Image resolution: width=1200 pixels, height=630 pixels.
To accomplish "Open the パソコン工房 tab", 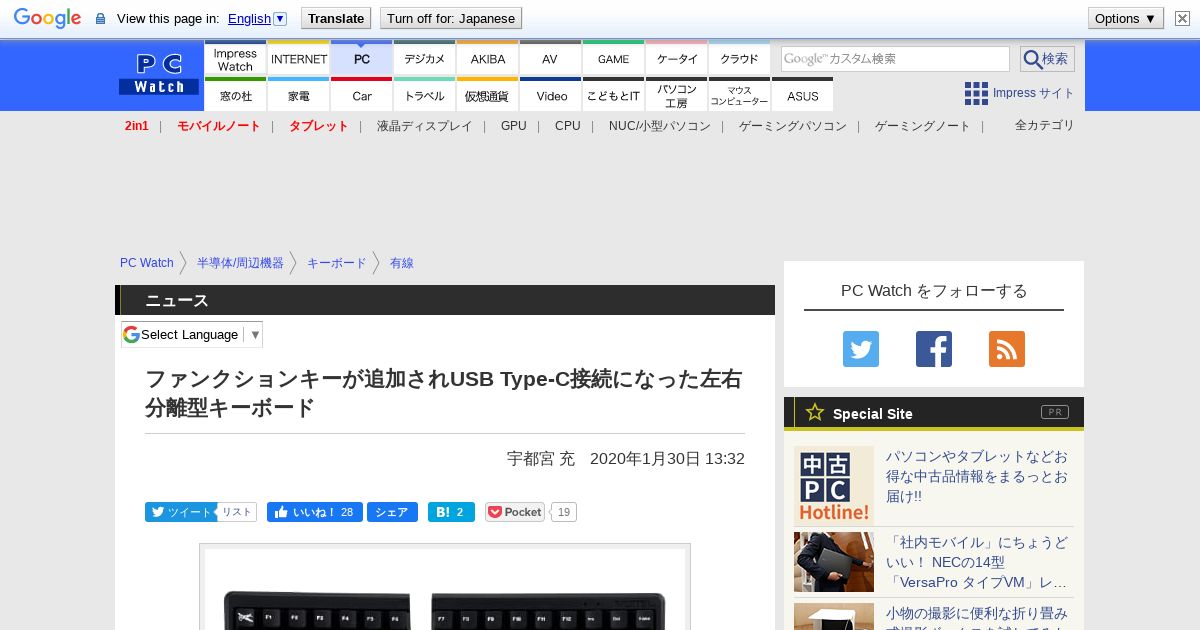I will click(x=677, y=95).
